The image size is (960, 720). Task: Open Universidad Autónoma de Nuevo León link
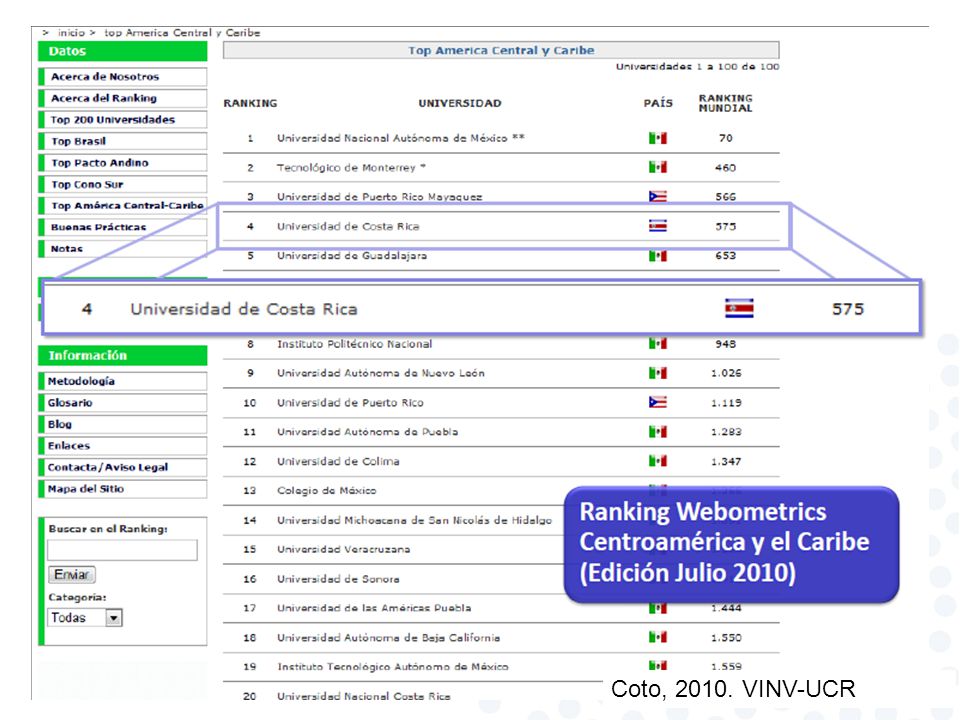click(x=381, y=373)
